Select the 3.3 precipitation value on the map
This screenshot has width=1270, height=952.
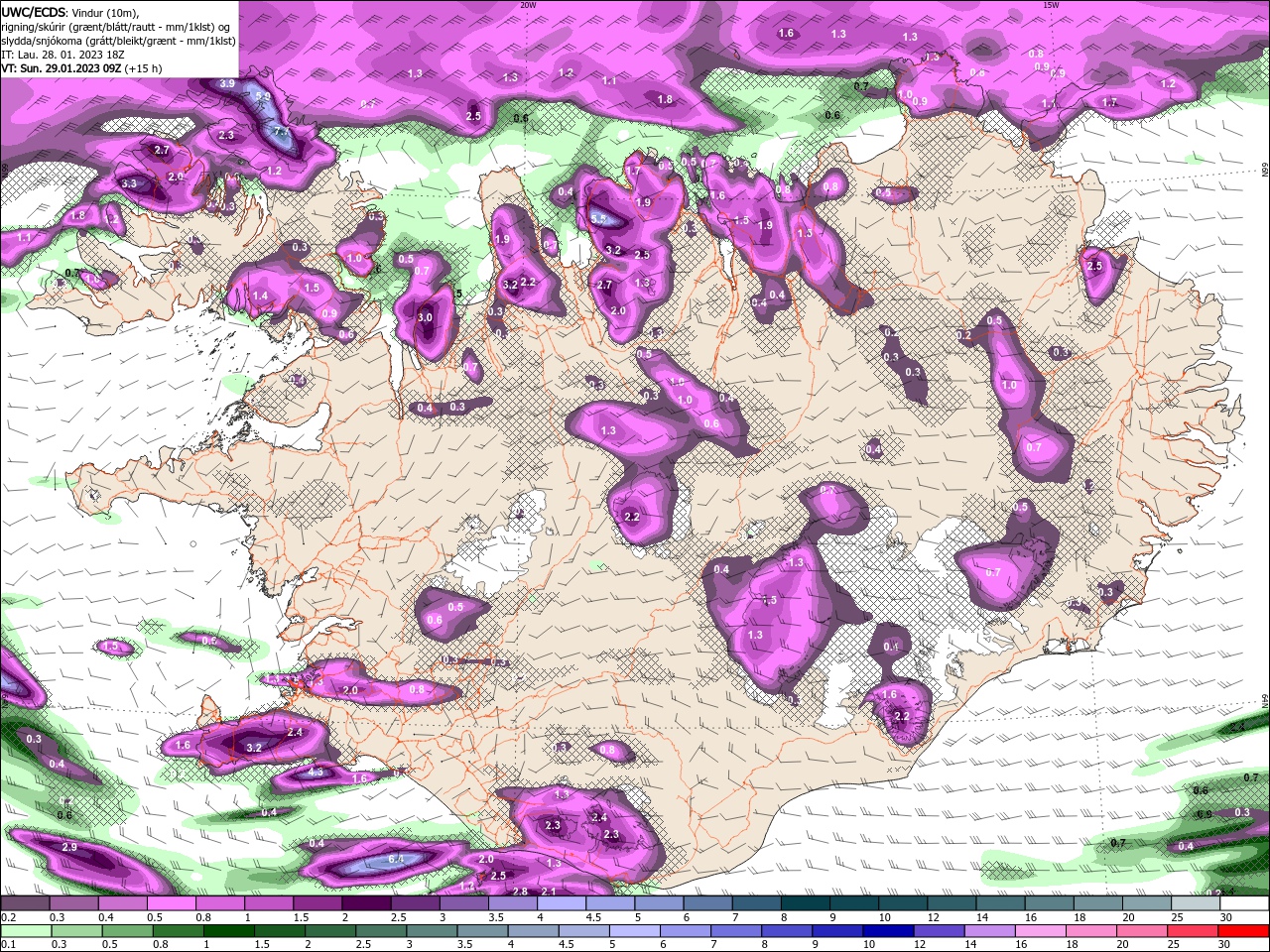129,183
